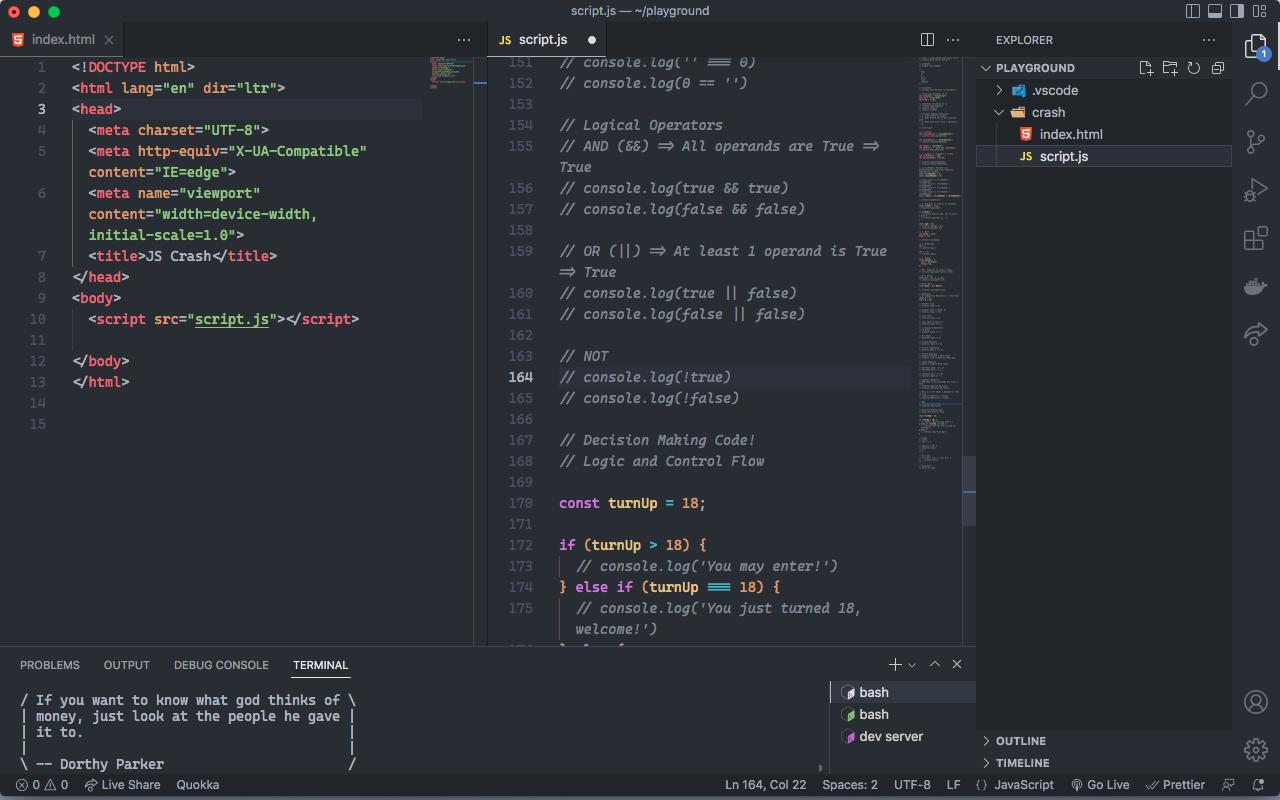Viewport: 1280px width, 800px height.
Task: Switch to the DEBUG CONSOLE tab
Action: [x=221, y=664]
